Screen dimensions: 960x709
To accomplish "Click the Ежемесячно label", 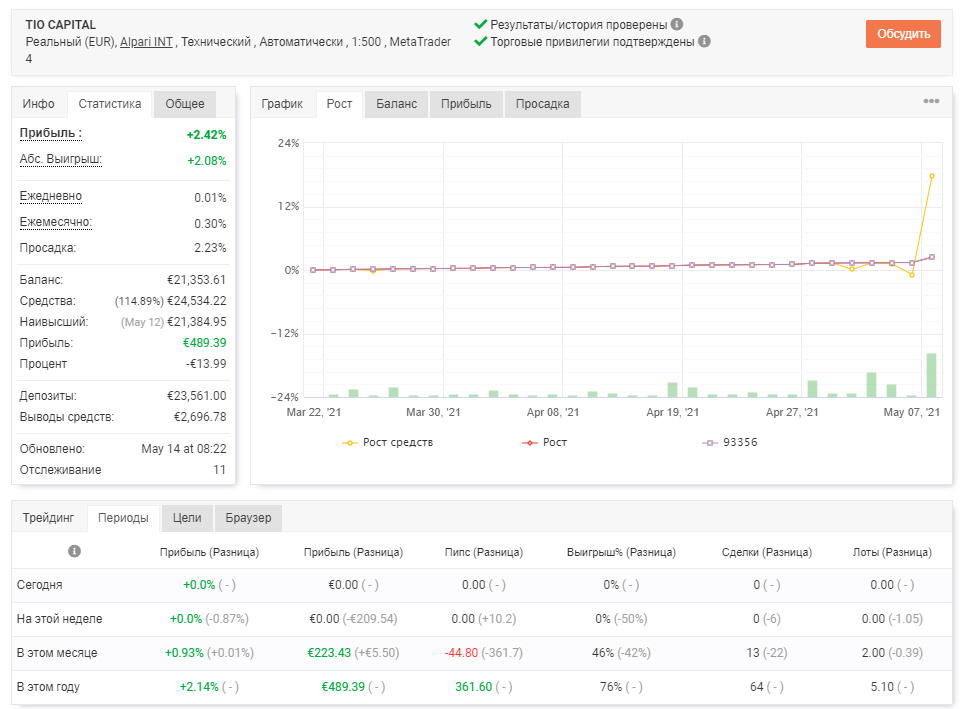I will 56,222.
